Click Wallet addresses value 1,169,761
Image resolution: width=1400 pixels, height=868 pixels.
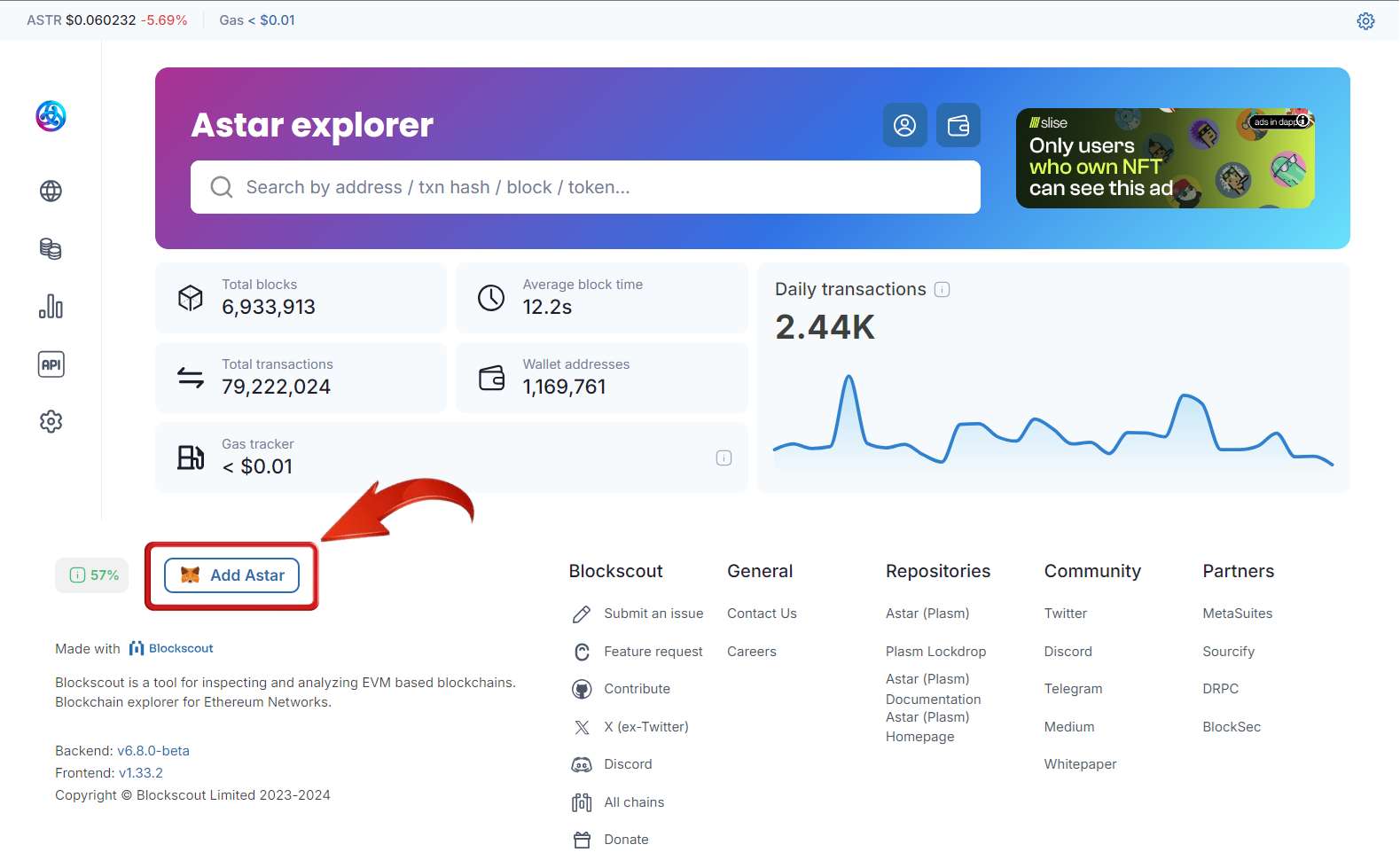(564, 387)
